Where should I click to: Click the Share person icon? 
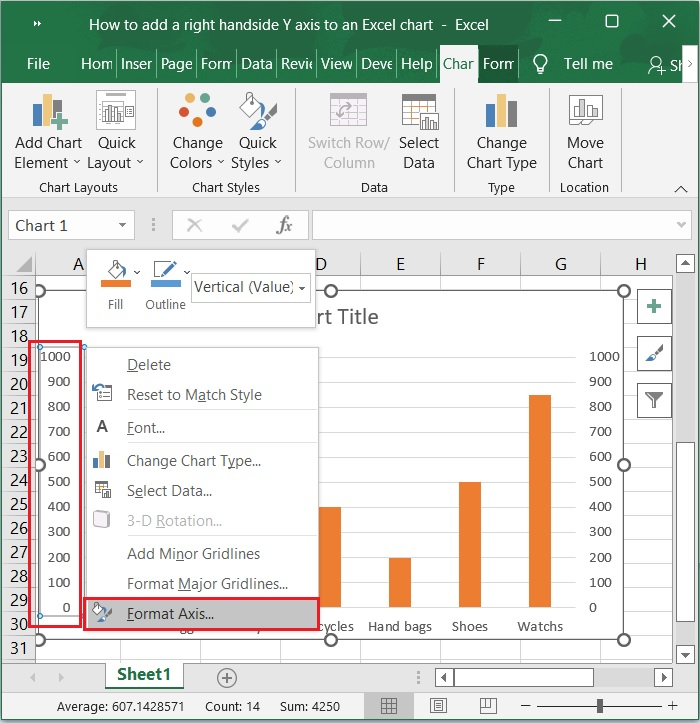(x=656, y=65)
